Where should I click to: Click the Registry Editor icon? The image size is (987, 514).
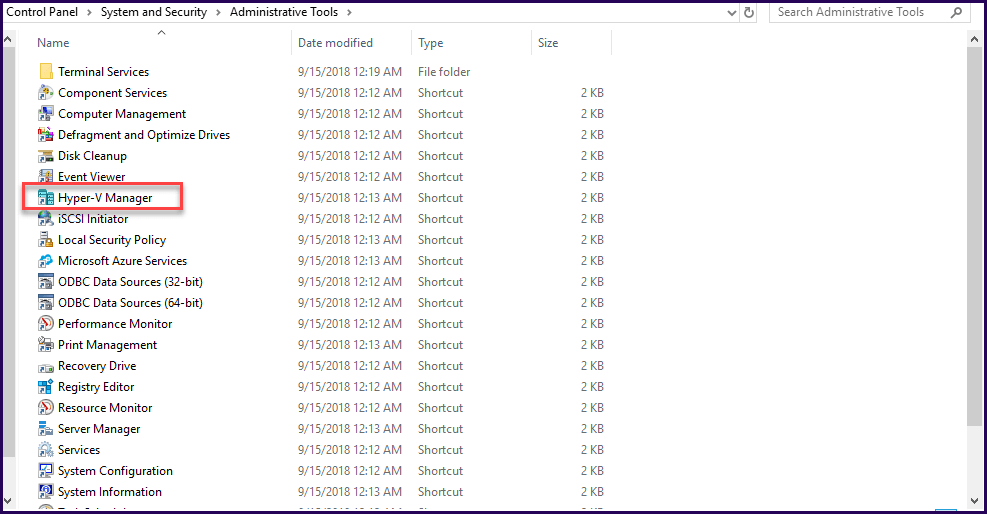46,386
